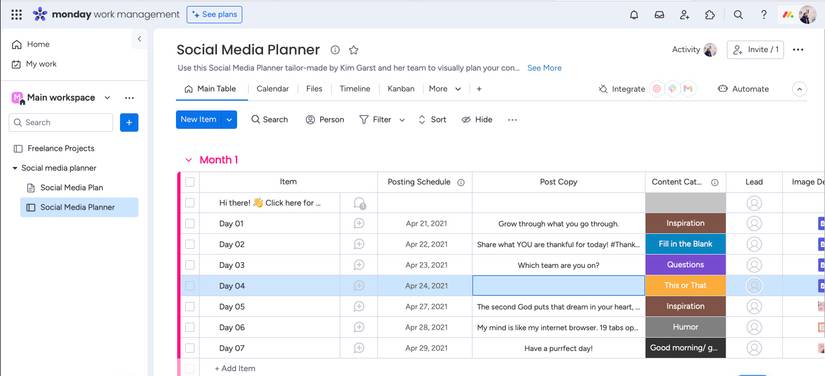Click Content Category column info icon
The width and height of the screenshot is (825, 376).
click(x=715, y=182)
